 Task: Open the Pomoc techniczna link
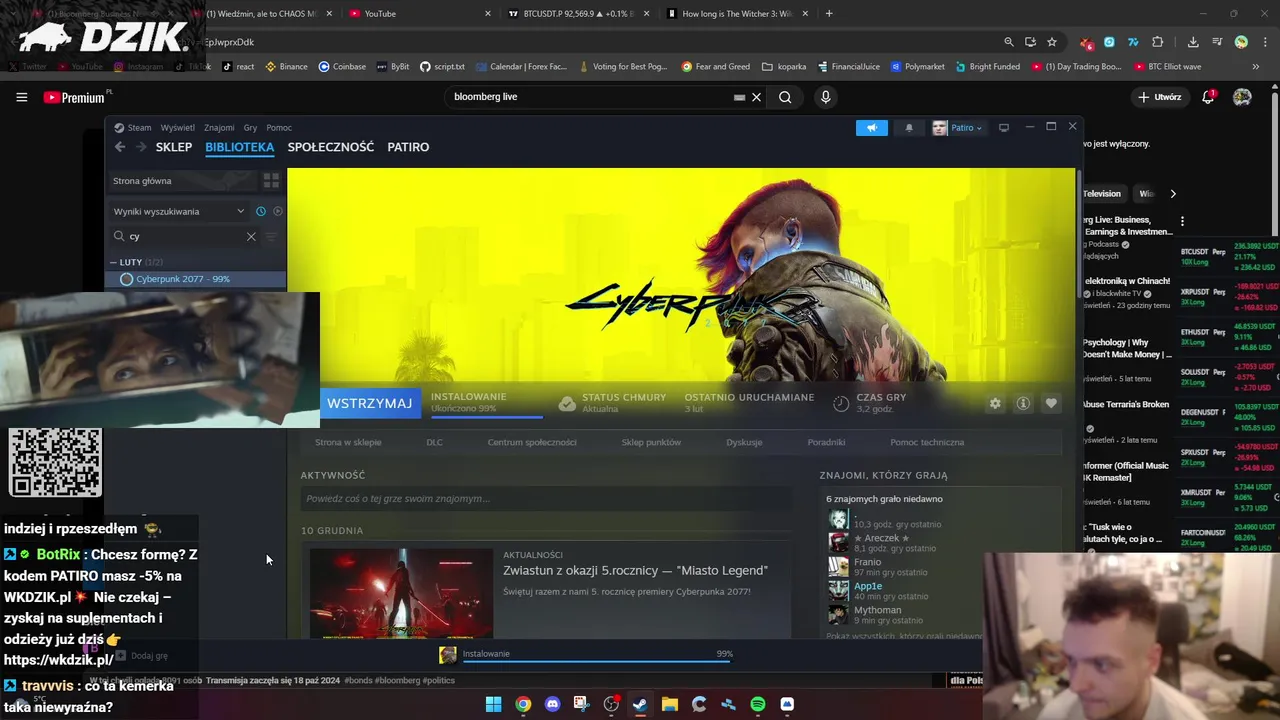tap(927, 442)
